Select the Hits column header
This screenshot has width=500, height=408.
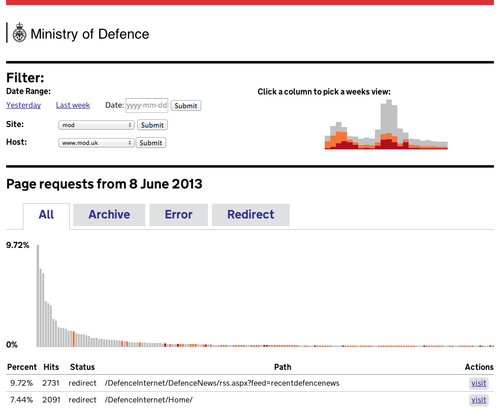[x=51, y=367]
